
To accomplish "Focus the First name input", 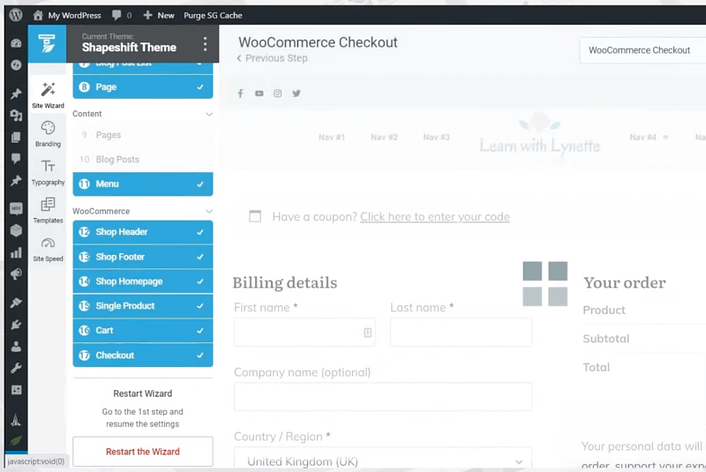I will pos(305,332).
